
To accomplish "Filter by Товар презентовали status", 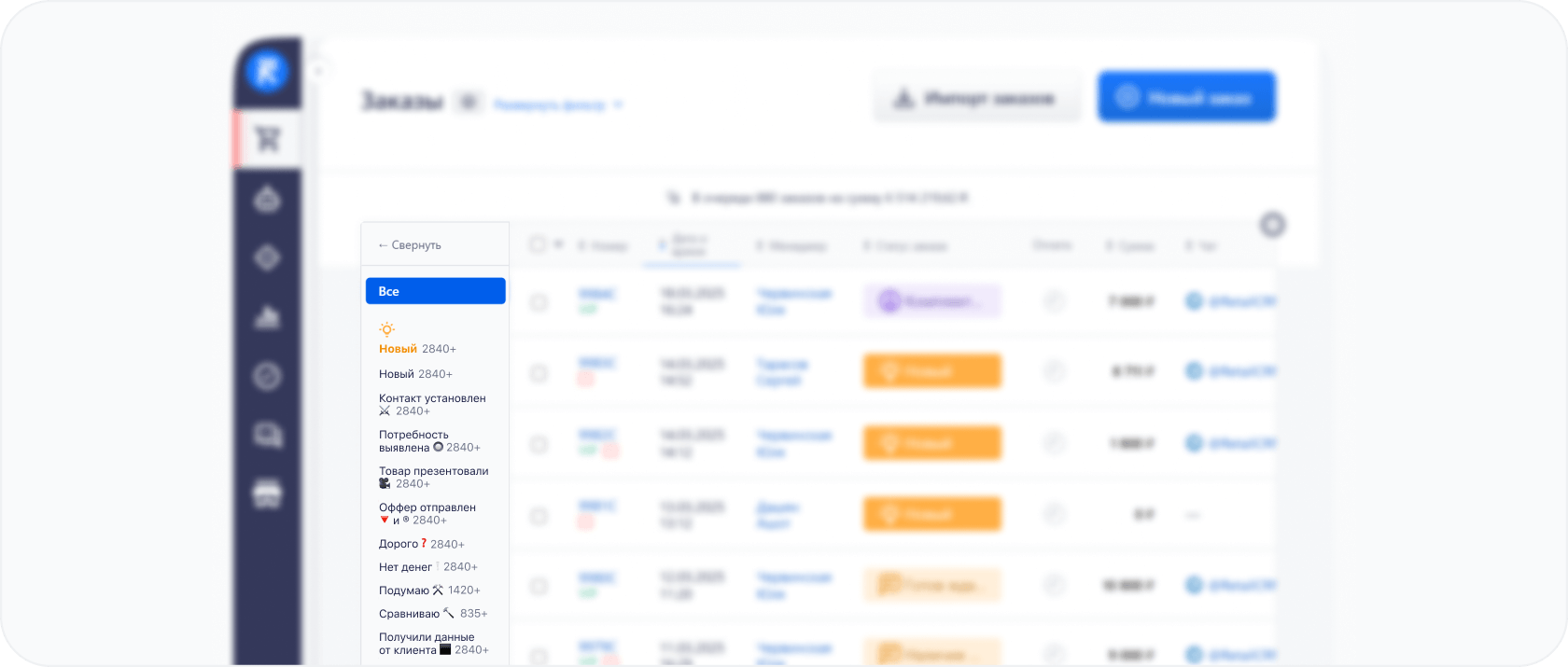I will (434, 478).
